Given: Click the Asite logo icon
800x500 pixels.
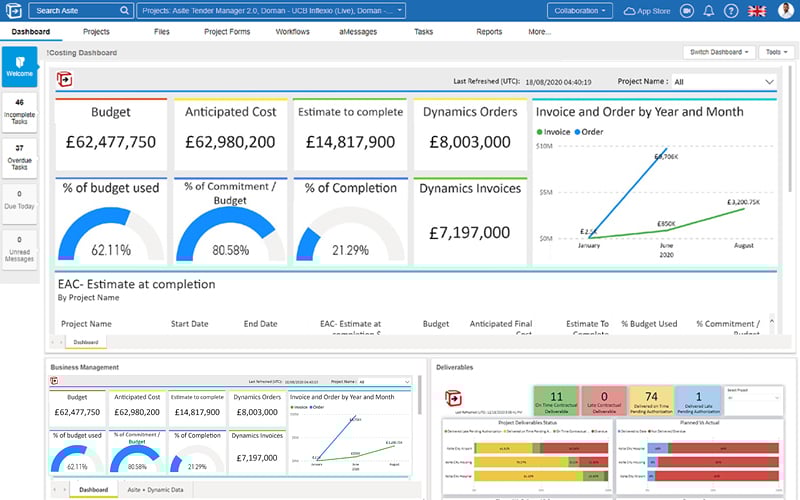Looking at the screenshot, I should tap(13, 10).
